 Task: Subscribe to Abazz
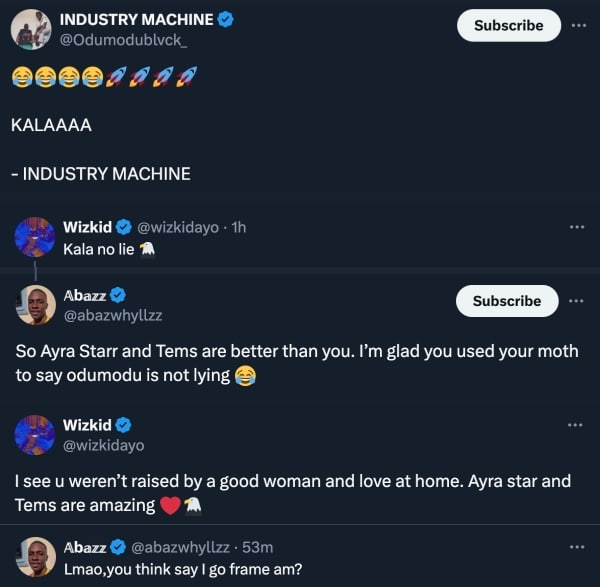coord(507,301)
